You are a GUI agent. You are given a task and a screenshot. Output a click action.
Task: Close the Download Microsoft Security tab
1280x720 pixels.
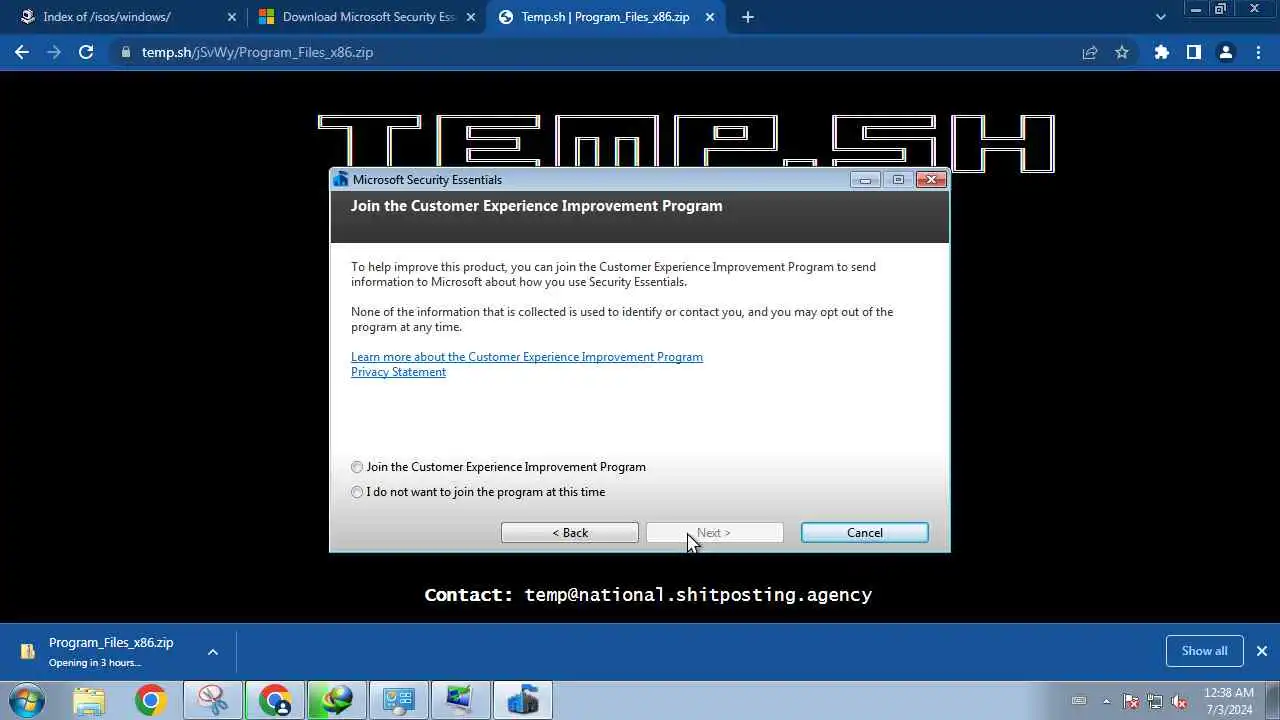pyautogui.click(x=470, y=17)
